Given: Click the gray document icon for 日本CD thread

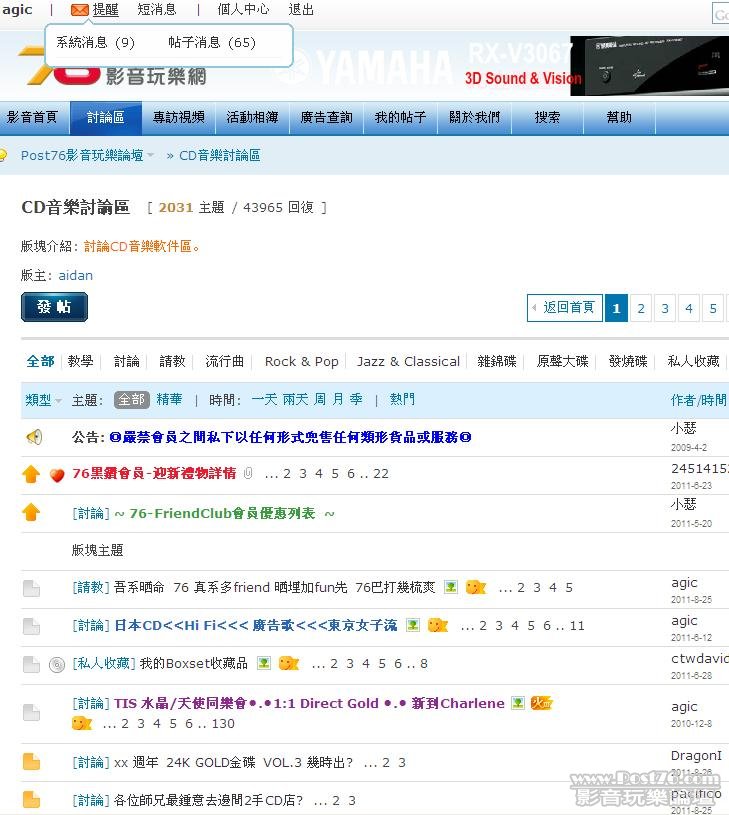Looking at the screenshot, I should (32, 626).
